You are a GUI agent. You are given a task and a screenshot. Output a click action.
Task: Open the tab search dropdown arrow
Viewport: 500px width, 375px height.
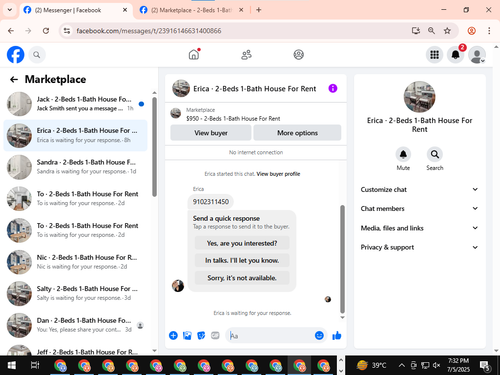(10, 10)
